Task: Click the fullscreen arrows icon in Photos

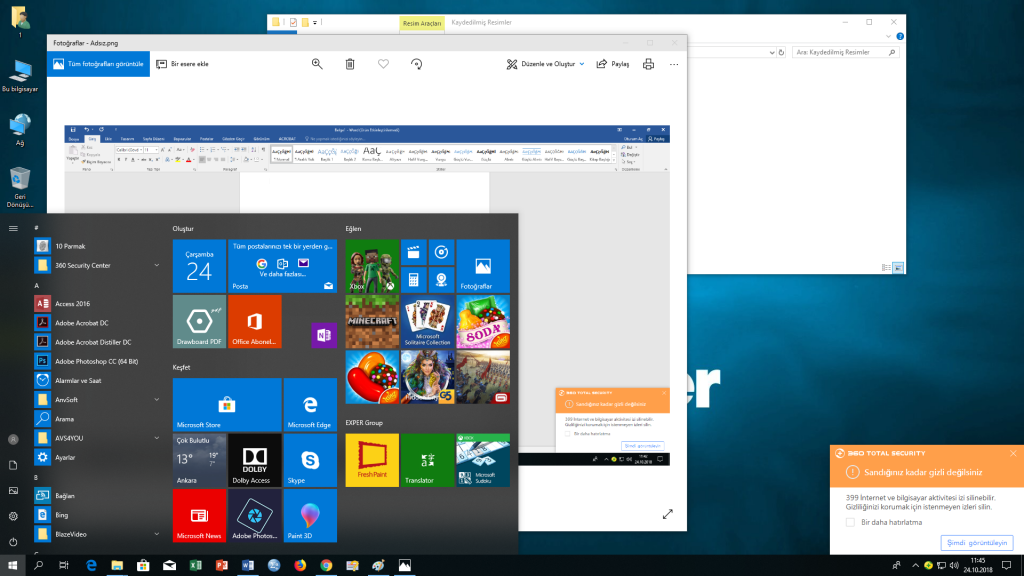Action: pos(667,514)
